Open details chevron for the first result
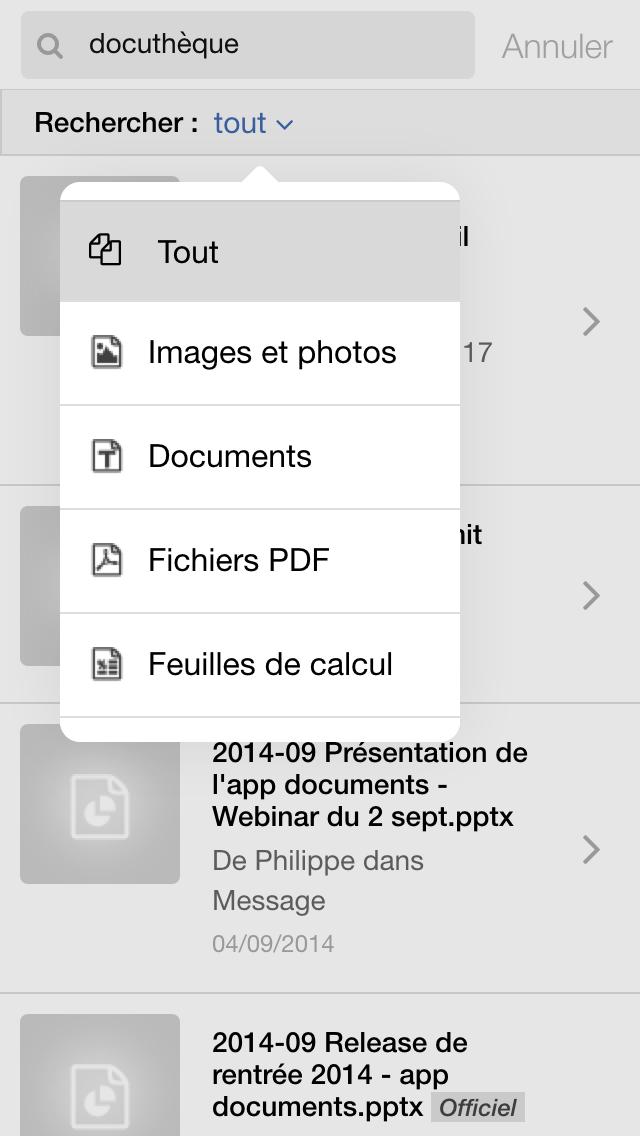This screenshot has height=1136, width=640. (591, 321)
